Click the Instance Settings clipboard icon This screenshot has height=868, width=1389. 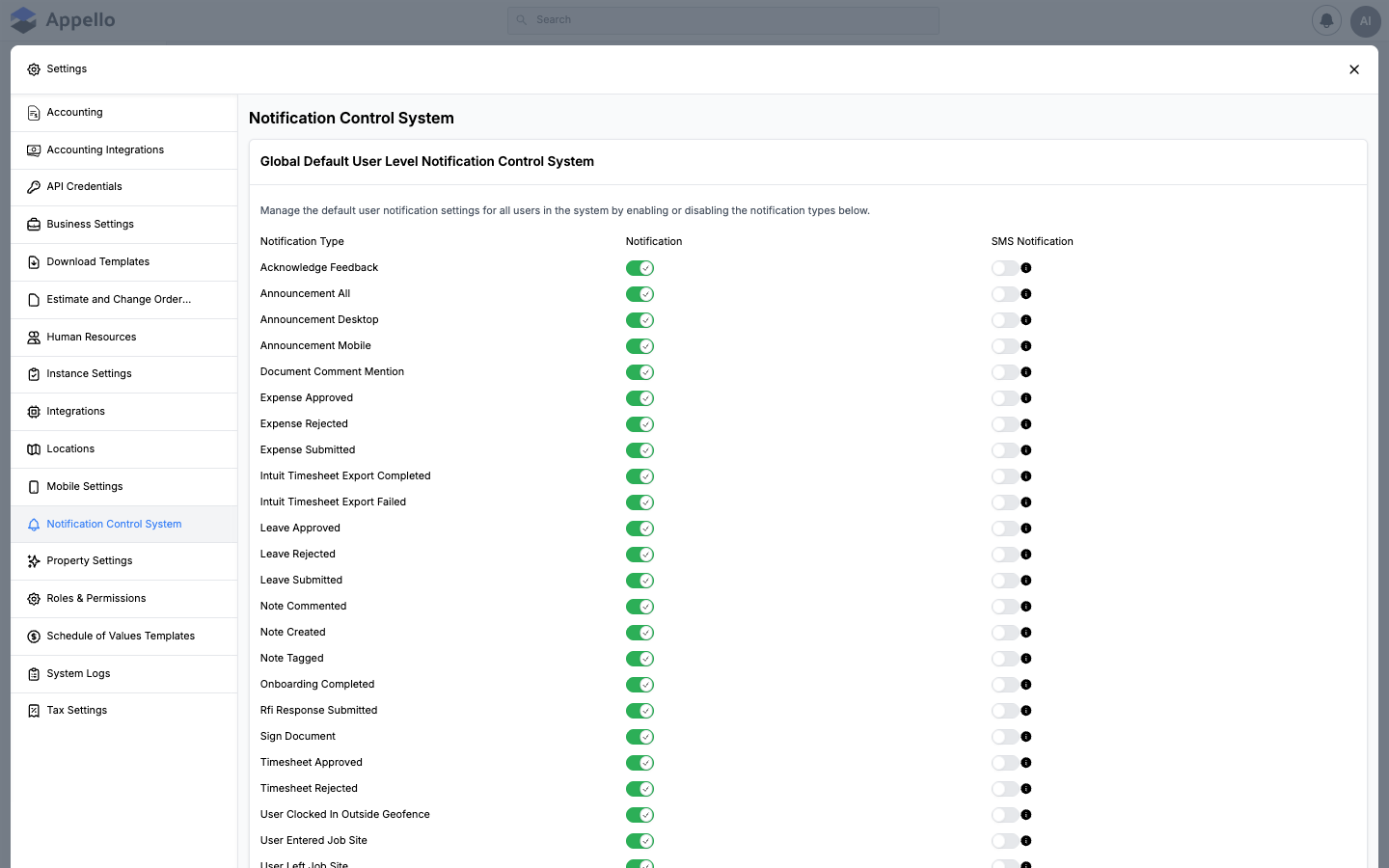tap(34, 374)
